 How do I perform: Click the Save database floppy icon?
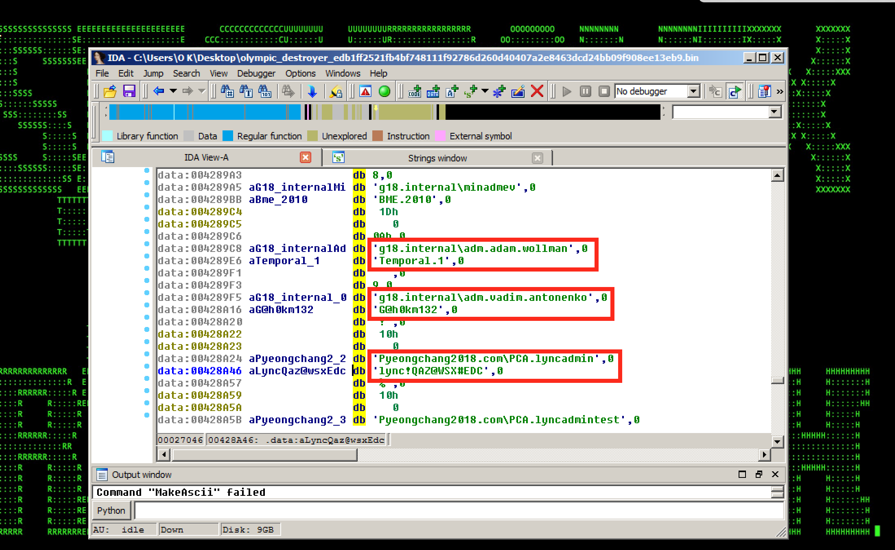pos(129,92)
